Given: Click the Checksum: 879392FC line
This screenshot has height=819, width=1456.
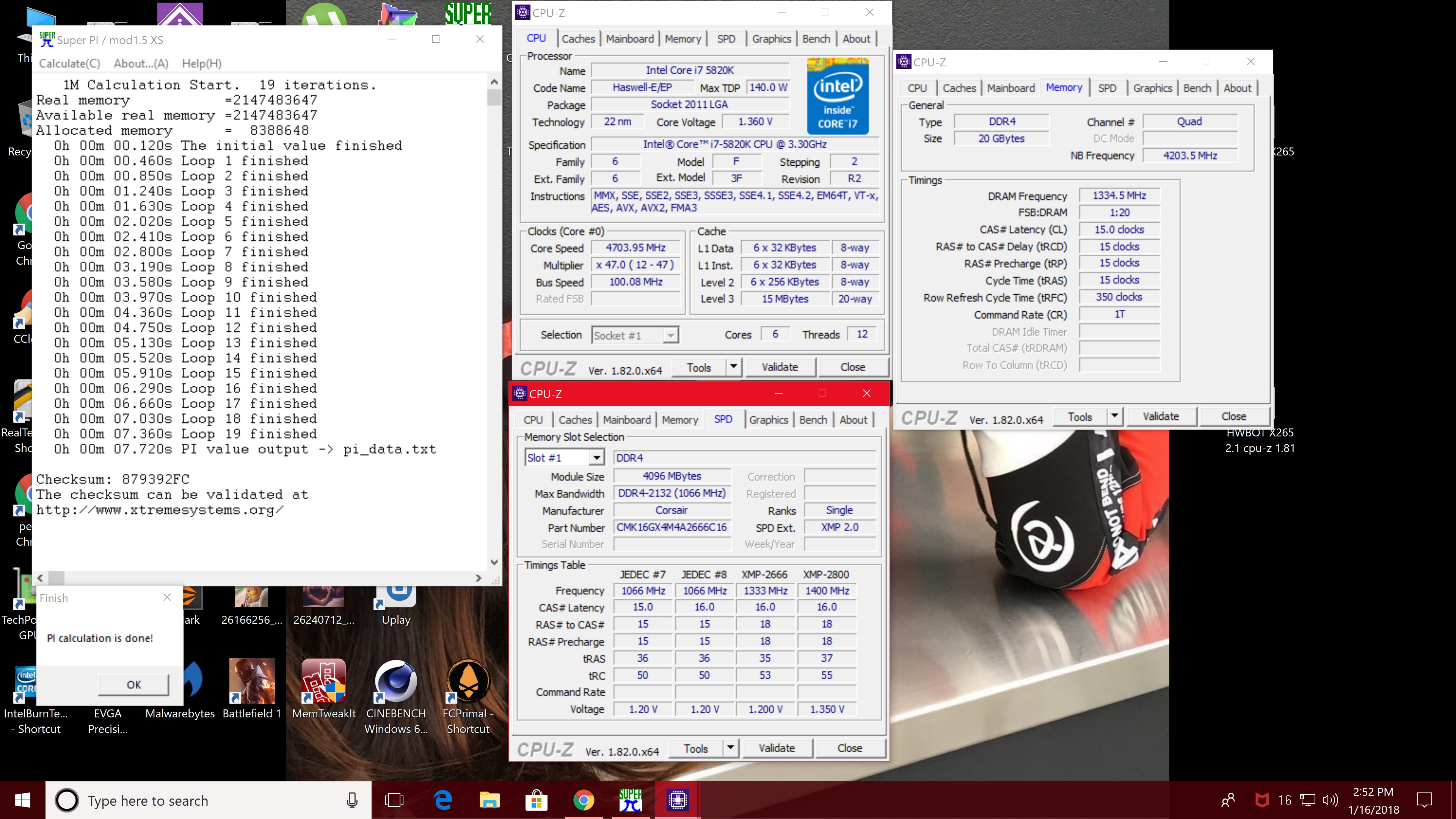Looking at the screenshot, I should [113, 479].
